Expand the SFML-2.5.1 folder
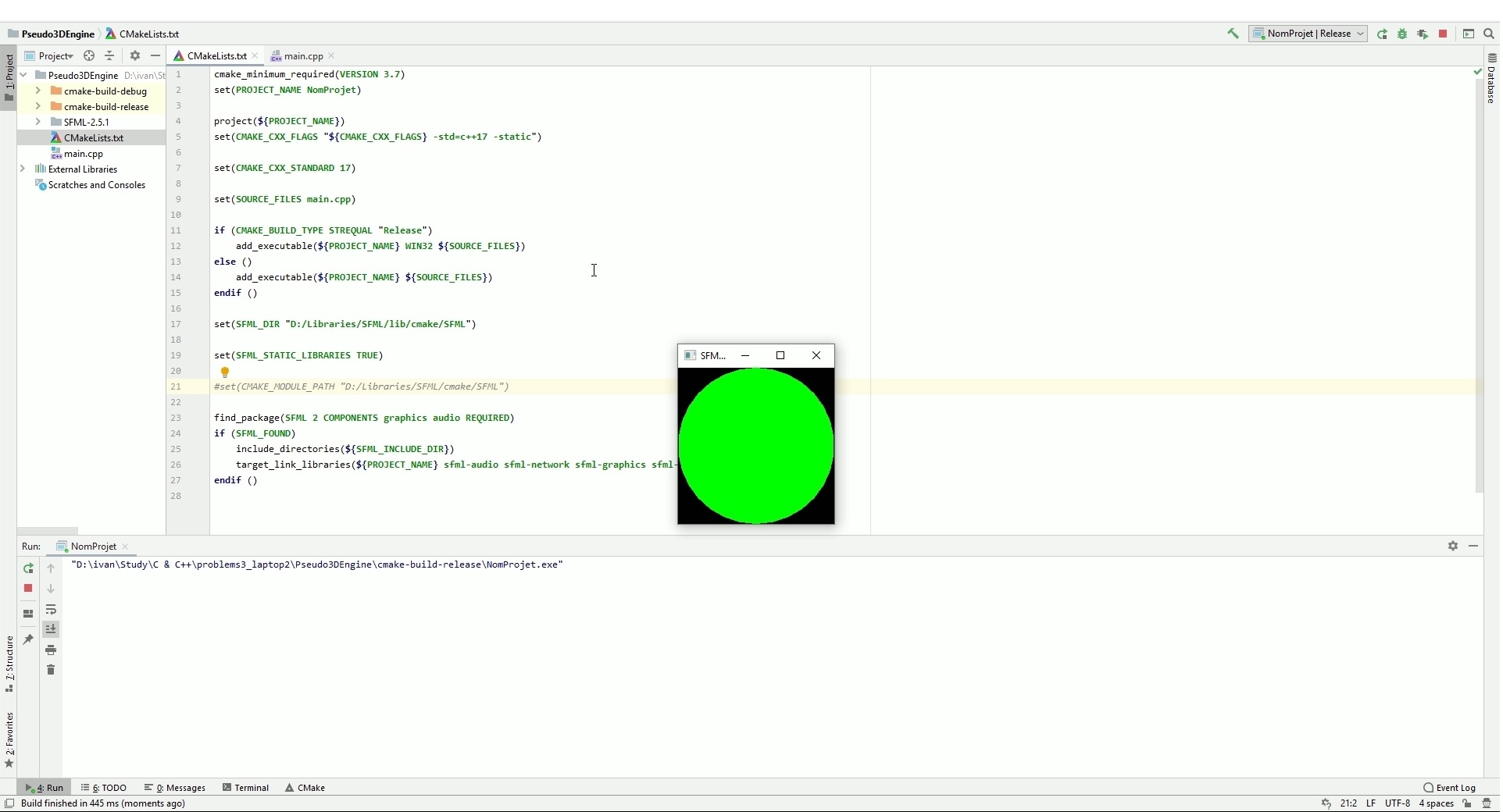 pos(37,122)
